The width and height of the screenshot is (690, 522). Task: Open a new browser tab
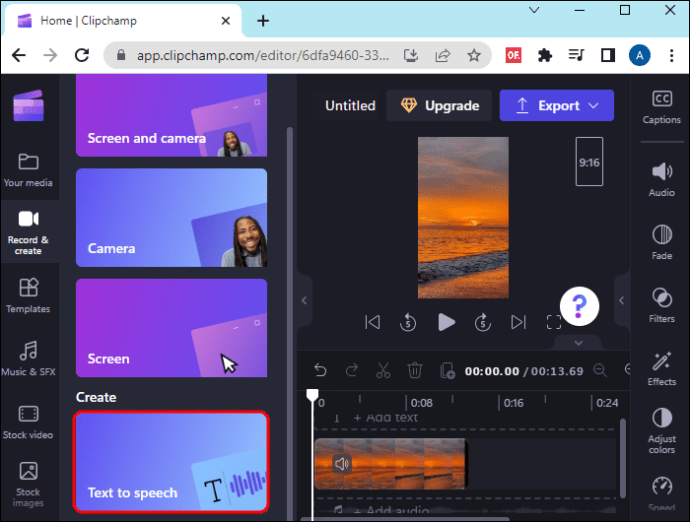(x=263, y=21)
